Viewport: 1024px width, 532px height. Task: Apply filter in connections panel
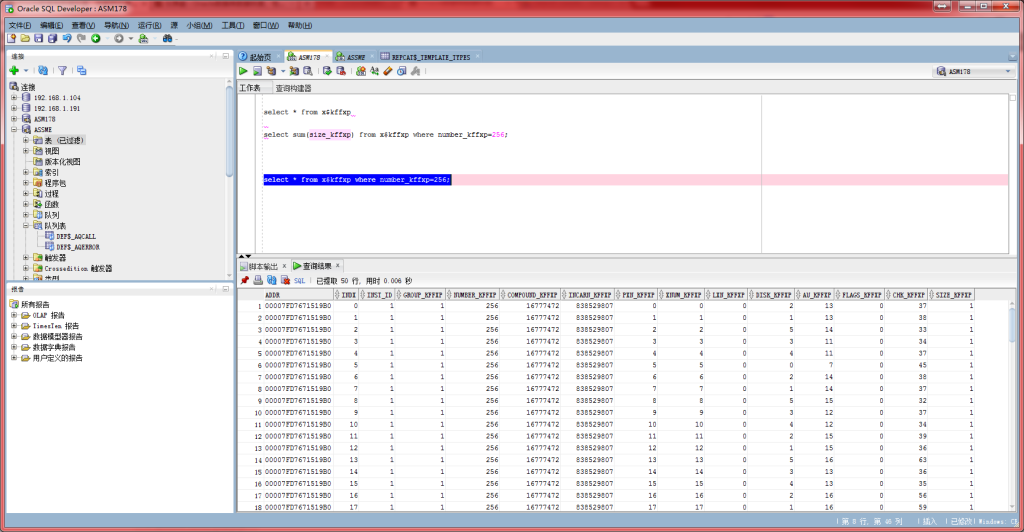tap(62, 70)
